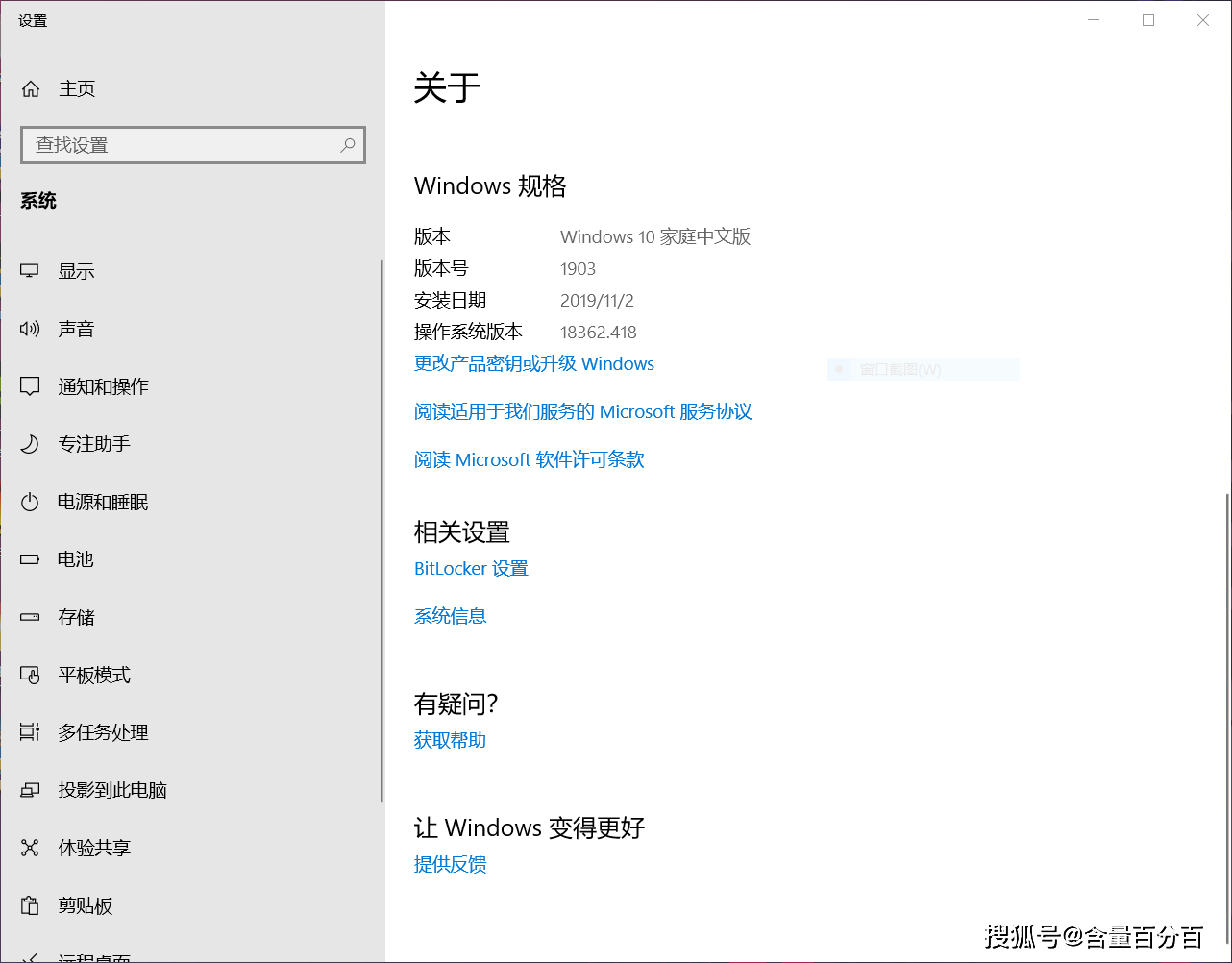Click the Home (主页) icon

[x=31, y=88]
